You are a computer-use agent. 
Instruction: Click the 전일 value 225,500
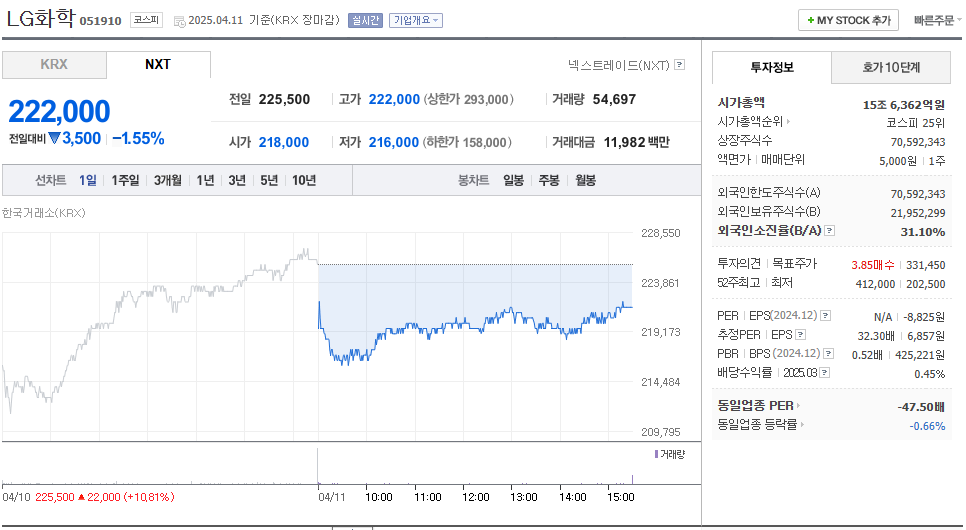click(284, 99)
